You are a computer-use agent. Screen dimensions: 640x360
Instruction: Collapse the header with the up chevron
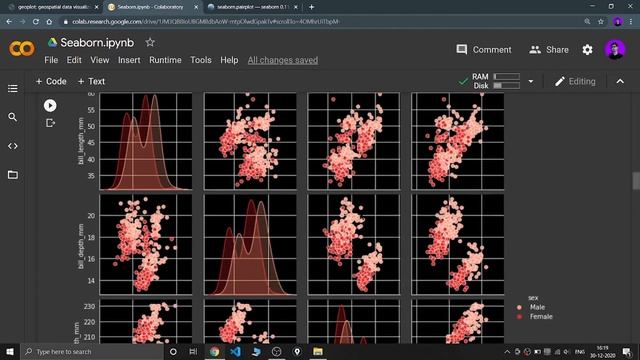click(x=620, y=81)
